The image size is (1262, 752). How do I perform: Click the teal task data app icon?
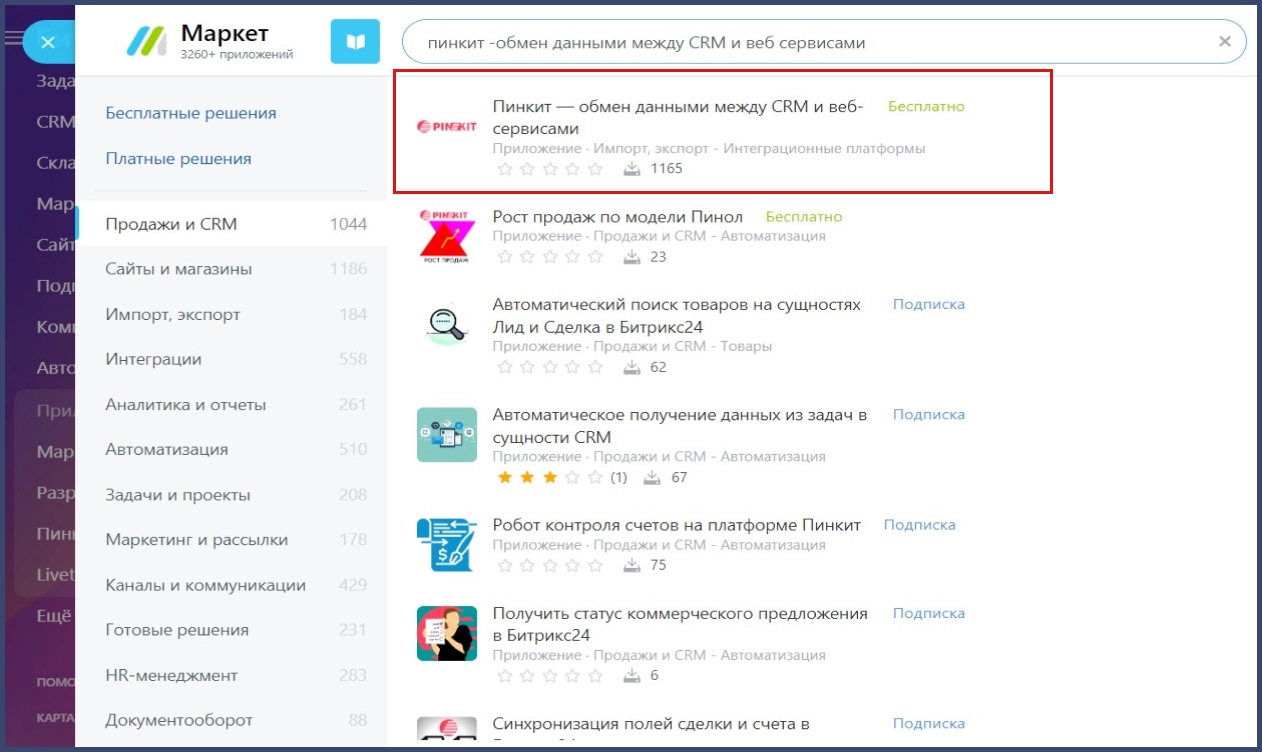(447, 434)
